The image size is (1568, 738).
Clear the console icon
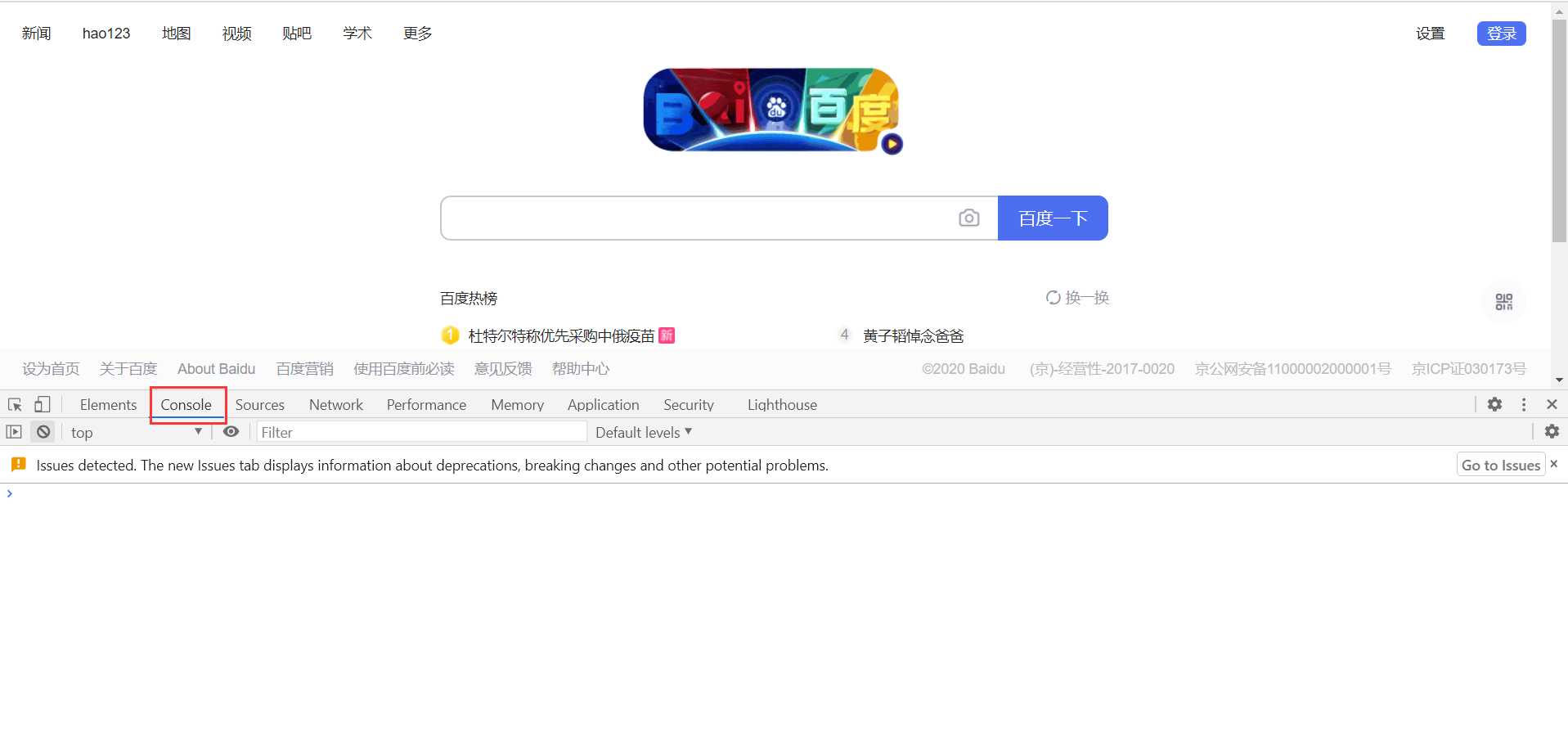pyautogui.click(x=43, y=432)
